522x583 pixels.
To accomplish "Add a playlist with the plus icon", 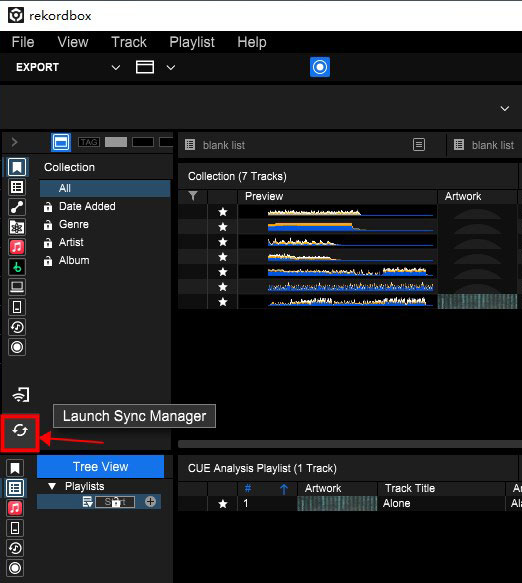I will click(150, 502).
